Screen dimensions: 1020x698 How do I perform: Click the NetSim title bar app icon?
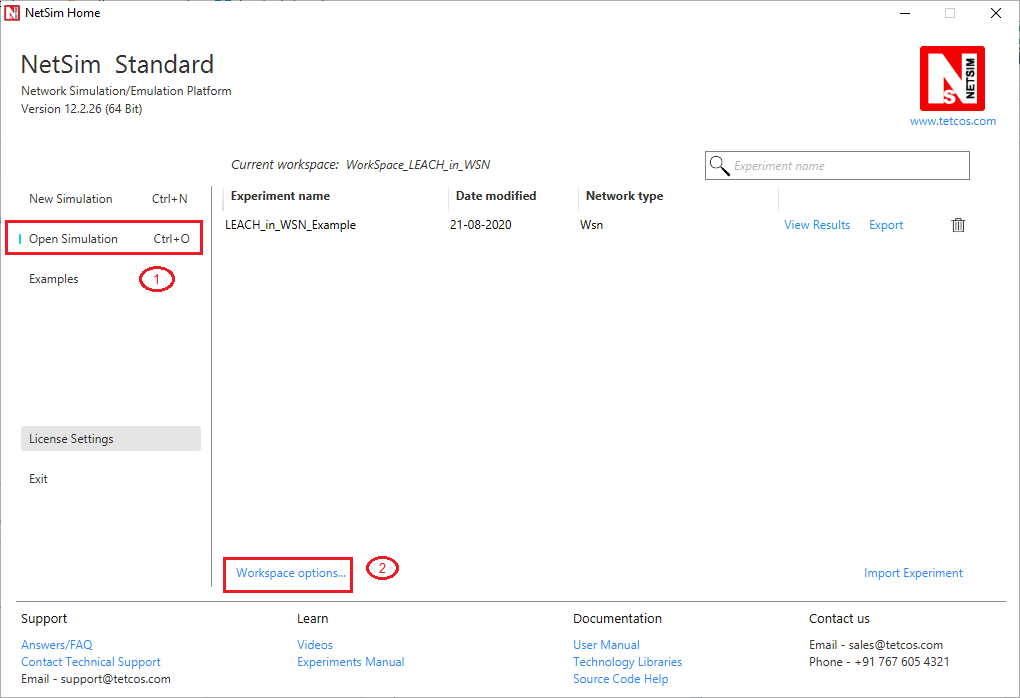click(12, 12)
